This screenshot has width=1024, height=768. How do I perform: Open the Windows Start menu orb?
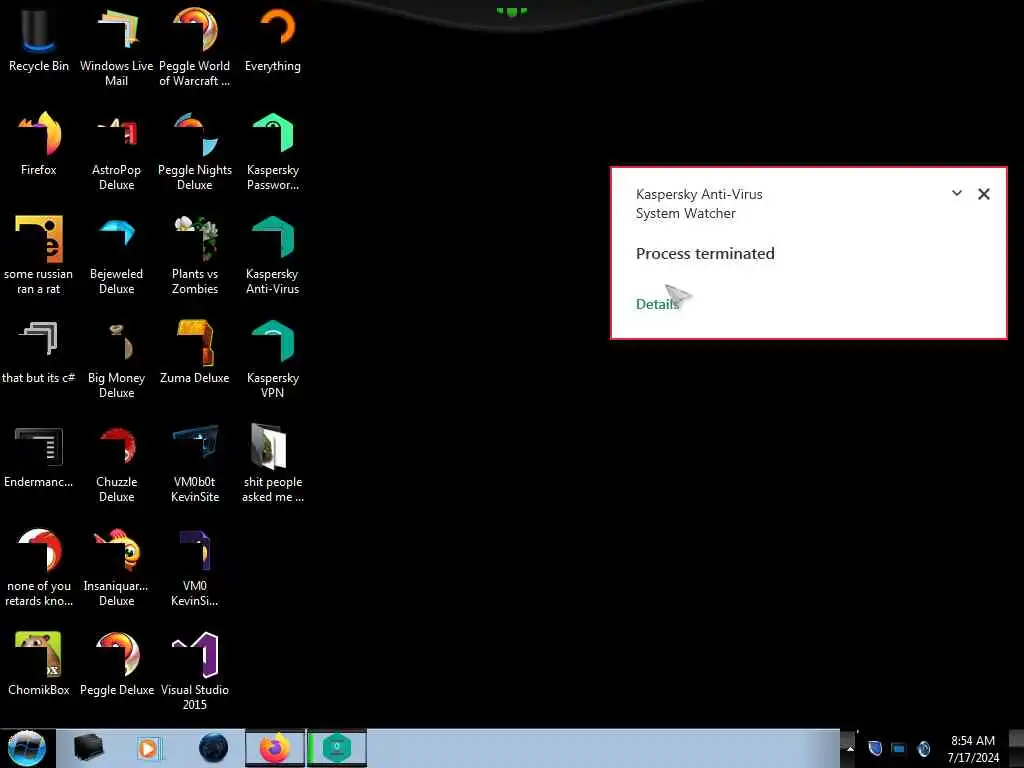tap(27, 748)
